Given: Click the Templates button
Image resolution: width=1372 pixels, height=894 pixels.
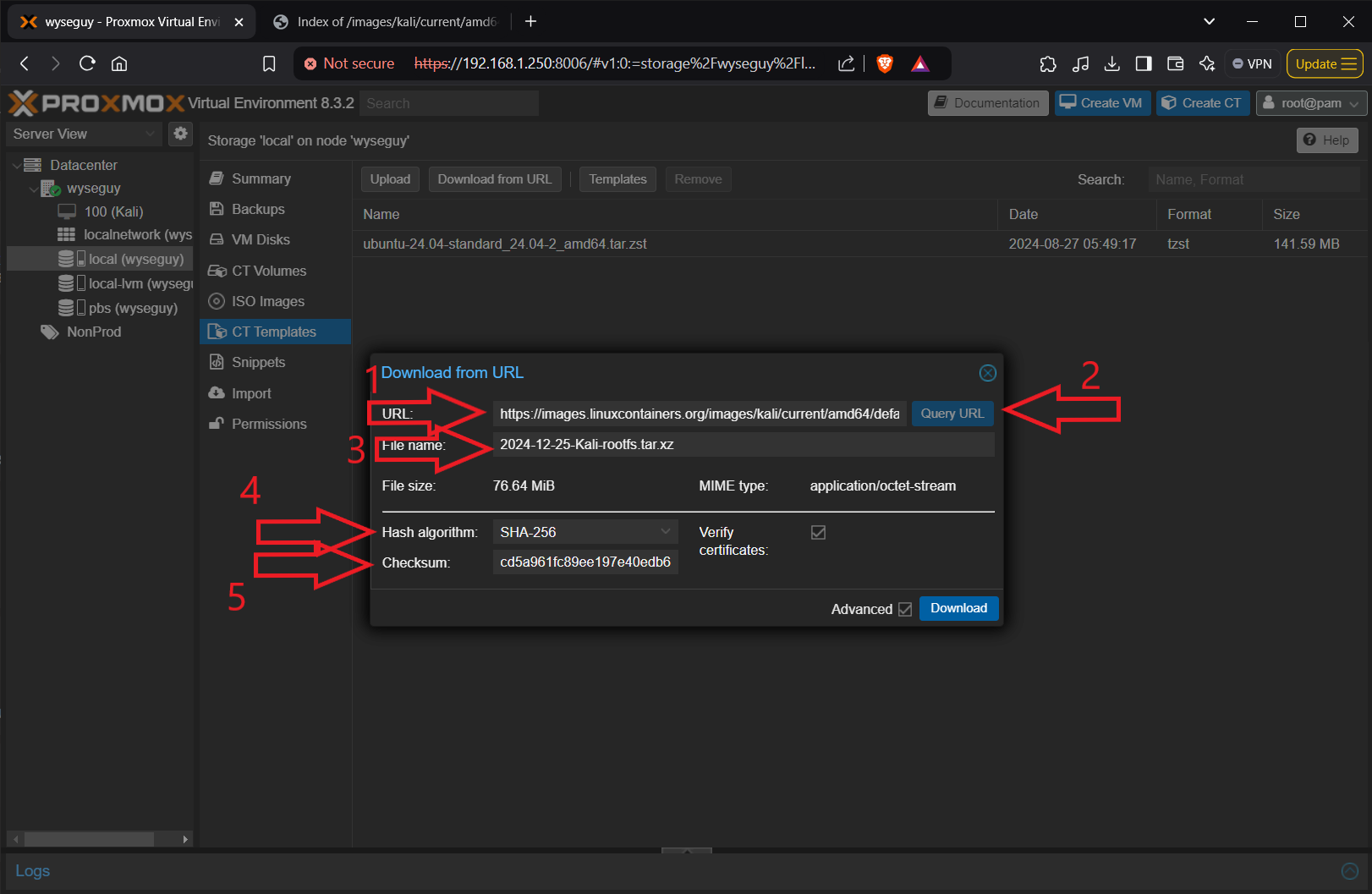Looking at the screenshot, I should [617, 179].
